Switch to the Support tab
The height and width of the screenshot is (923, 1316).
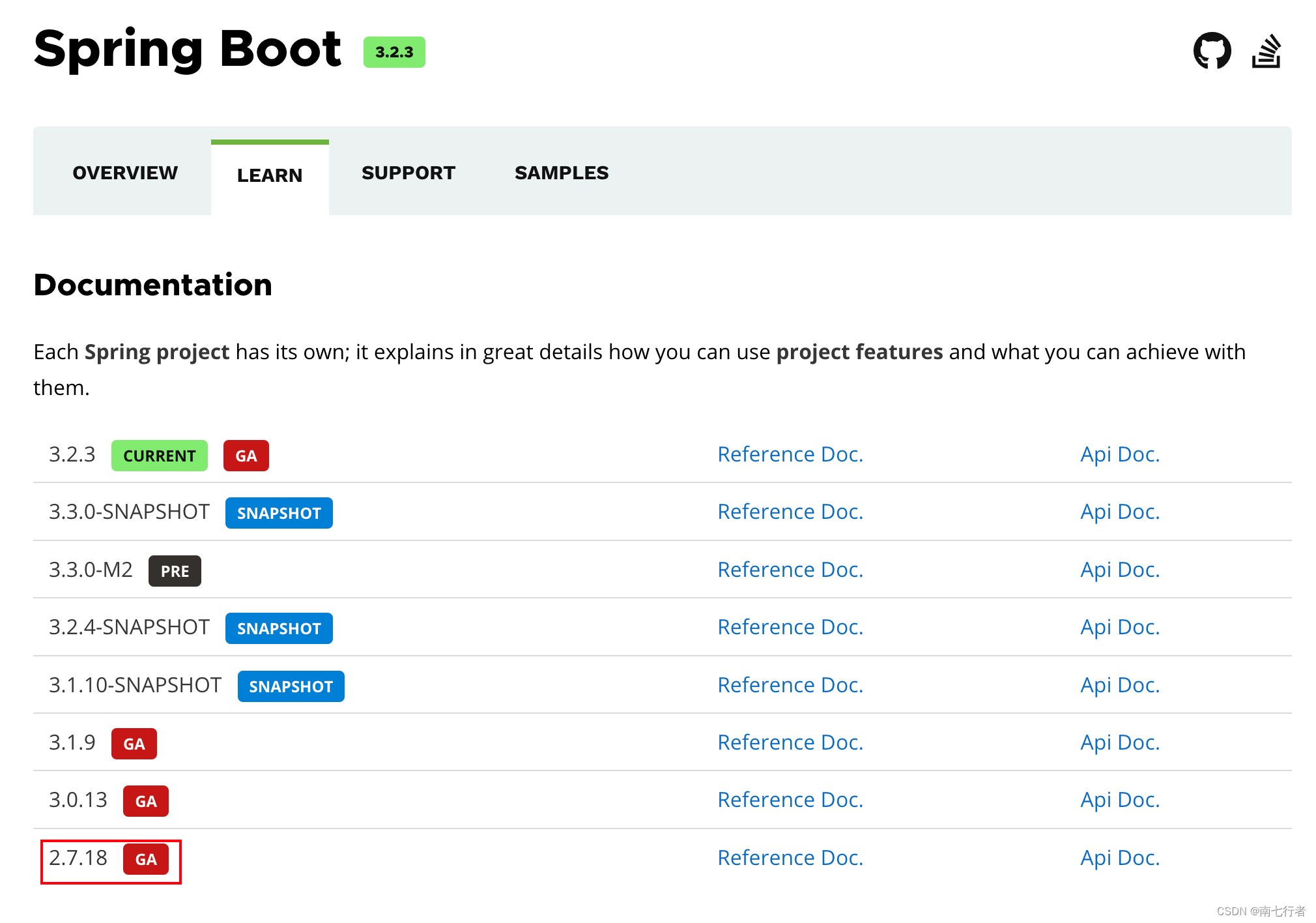(408, 173)
